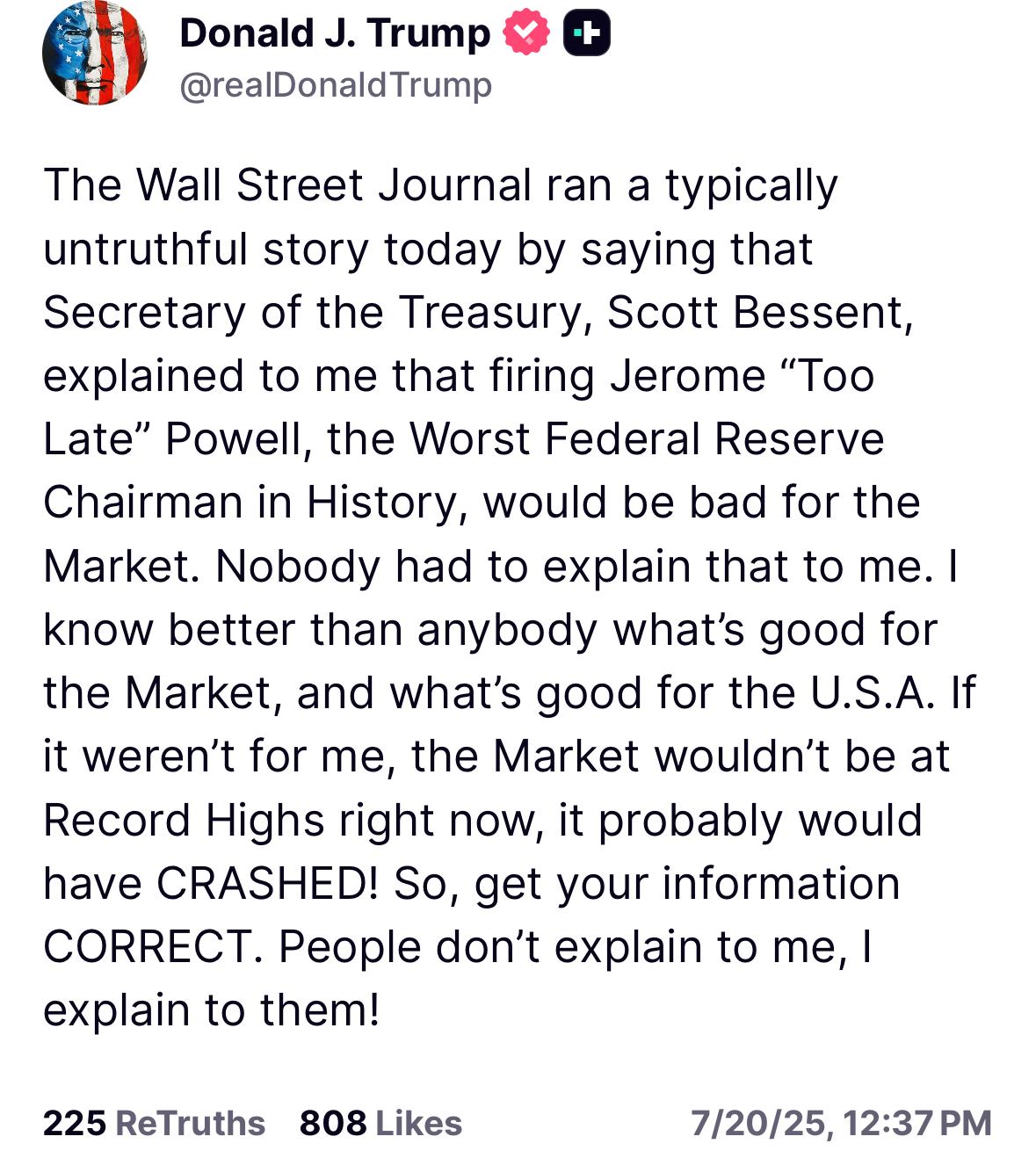Click the black plus badge icon
This screenshot has width=1036, height=1151.
[587, 33]
